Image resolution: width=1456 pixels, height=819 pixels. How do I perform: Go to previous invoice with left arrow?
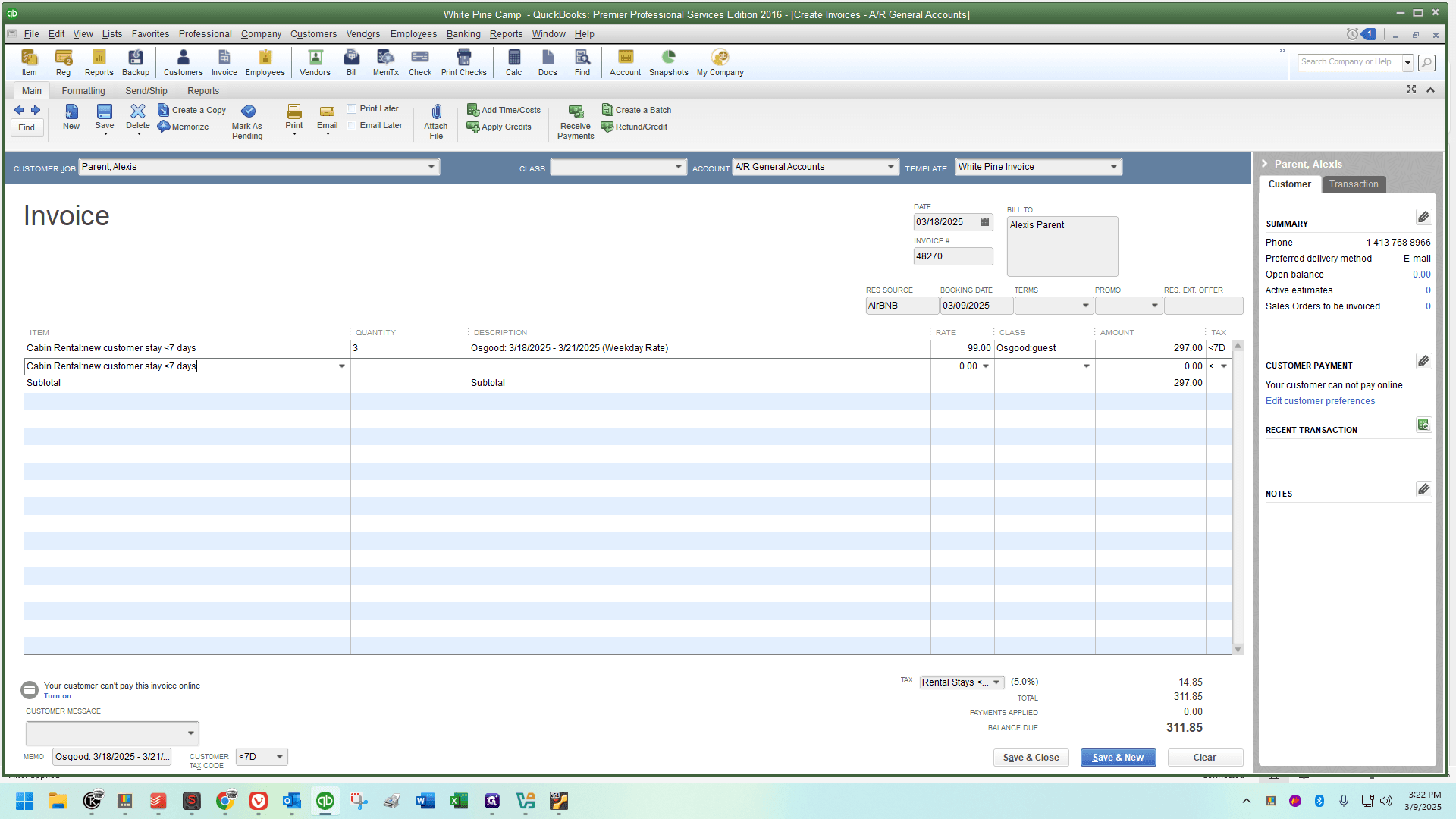[19, 110]
